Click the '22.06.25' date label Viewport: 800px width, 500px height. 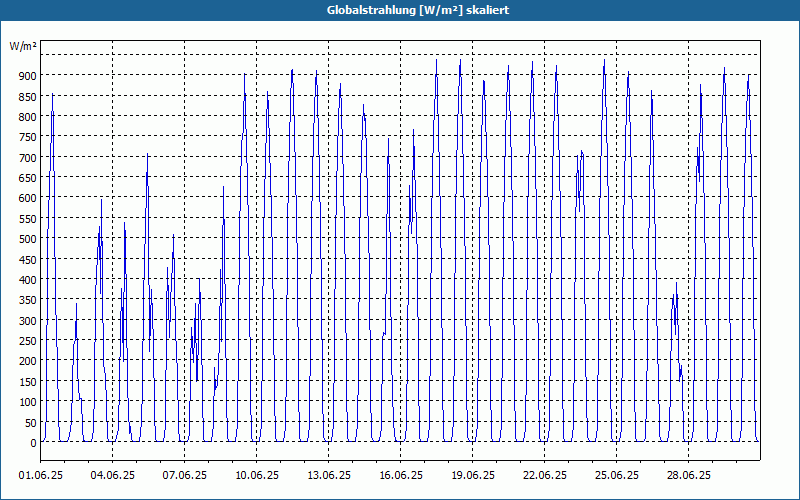tap(544, 475)
